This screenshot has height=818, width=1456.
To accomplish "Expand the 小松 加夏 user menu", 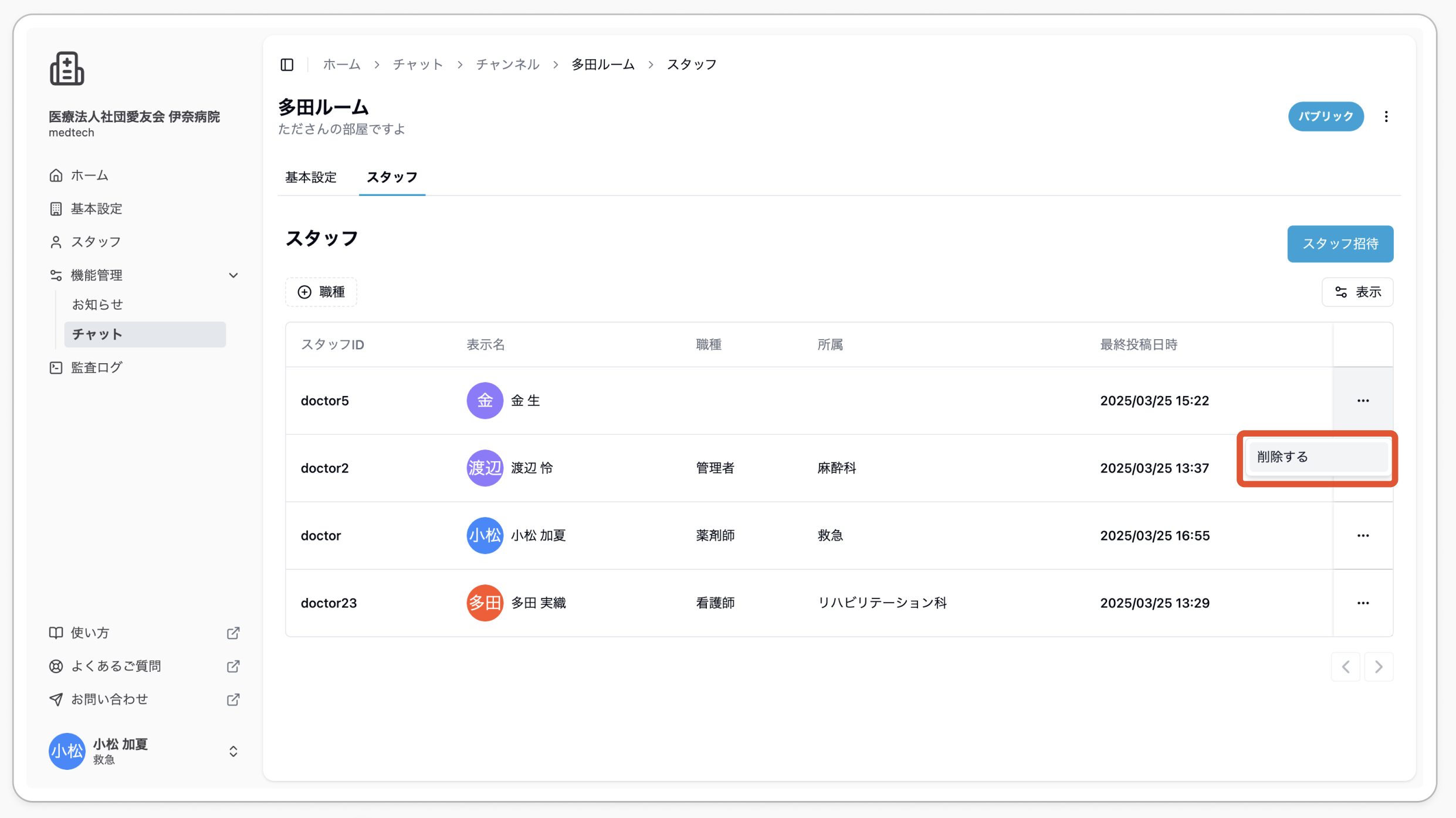I will [233, 752].
